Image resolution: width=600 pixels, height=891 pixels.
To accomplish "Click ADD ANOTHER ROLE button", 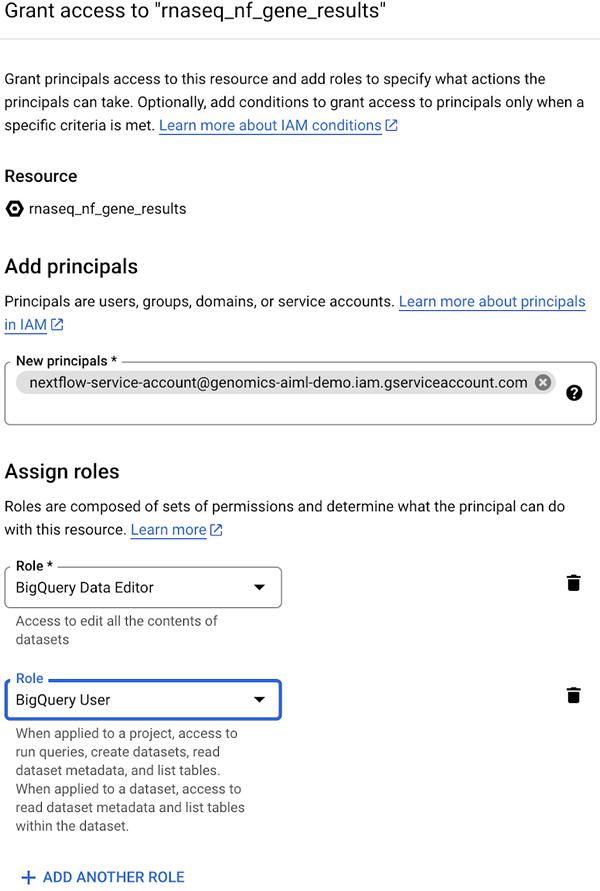I will 113,877.
